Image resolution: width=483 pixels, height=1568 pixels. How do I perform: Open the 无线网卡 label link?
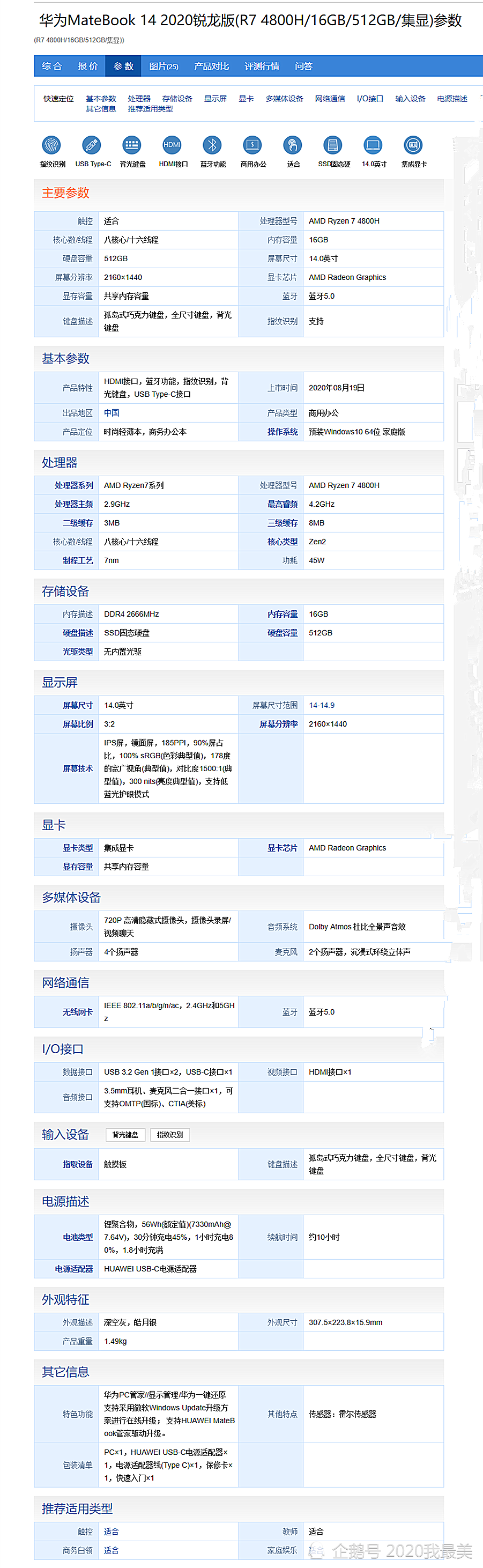[78, 1012]
